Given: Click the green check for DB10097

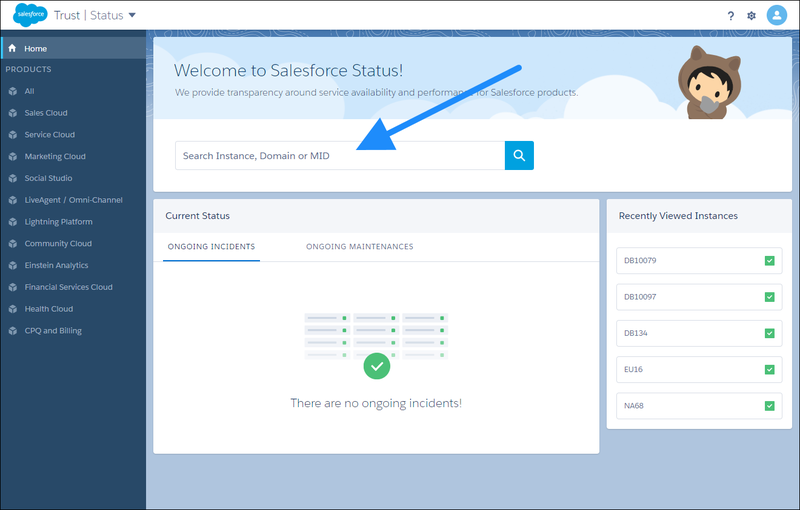Looking at the screenshot, I should click(770, 297).
